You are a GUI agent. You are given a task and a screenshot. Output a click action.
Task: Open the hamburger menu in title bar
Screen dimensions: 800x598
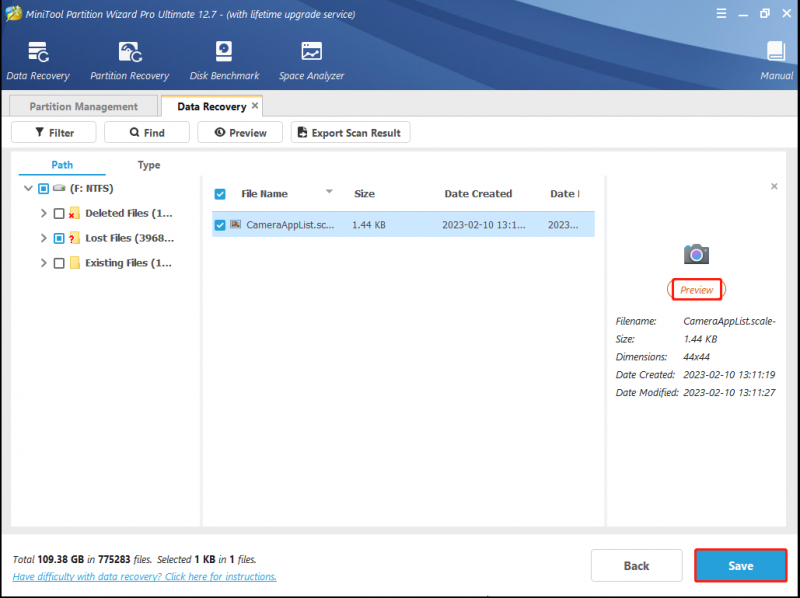click(721, 14)
